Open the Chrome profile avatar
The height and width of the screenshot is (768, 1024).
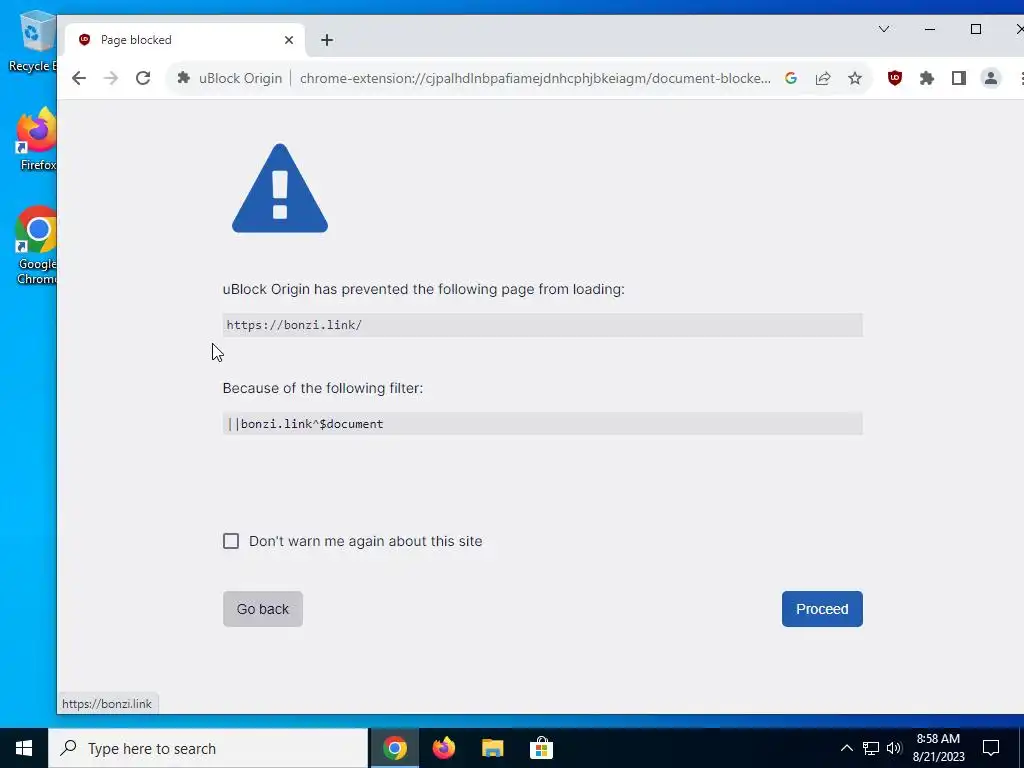(x=991, y=78)
